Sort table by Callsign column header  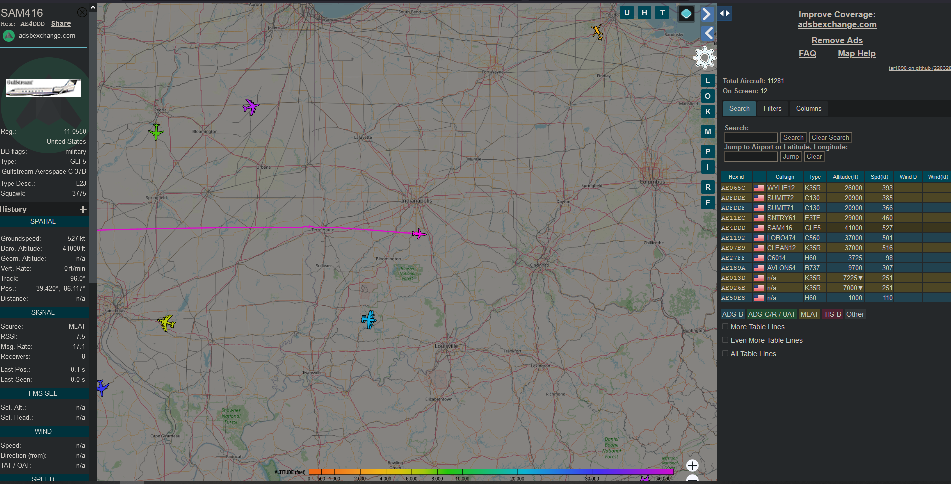[x=784, y=177]
